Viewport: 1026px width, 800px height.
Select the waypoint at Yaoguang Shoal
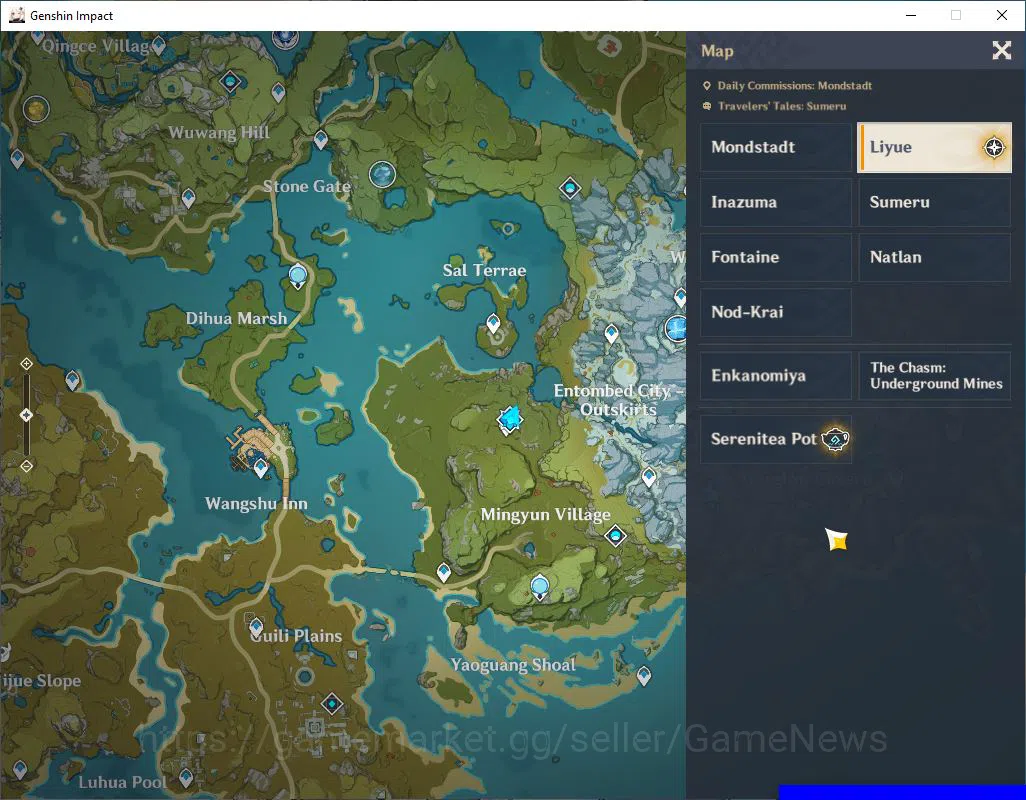pyautogui.click(x=644, y=676)
